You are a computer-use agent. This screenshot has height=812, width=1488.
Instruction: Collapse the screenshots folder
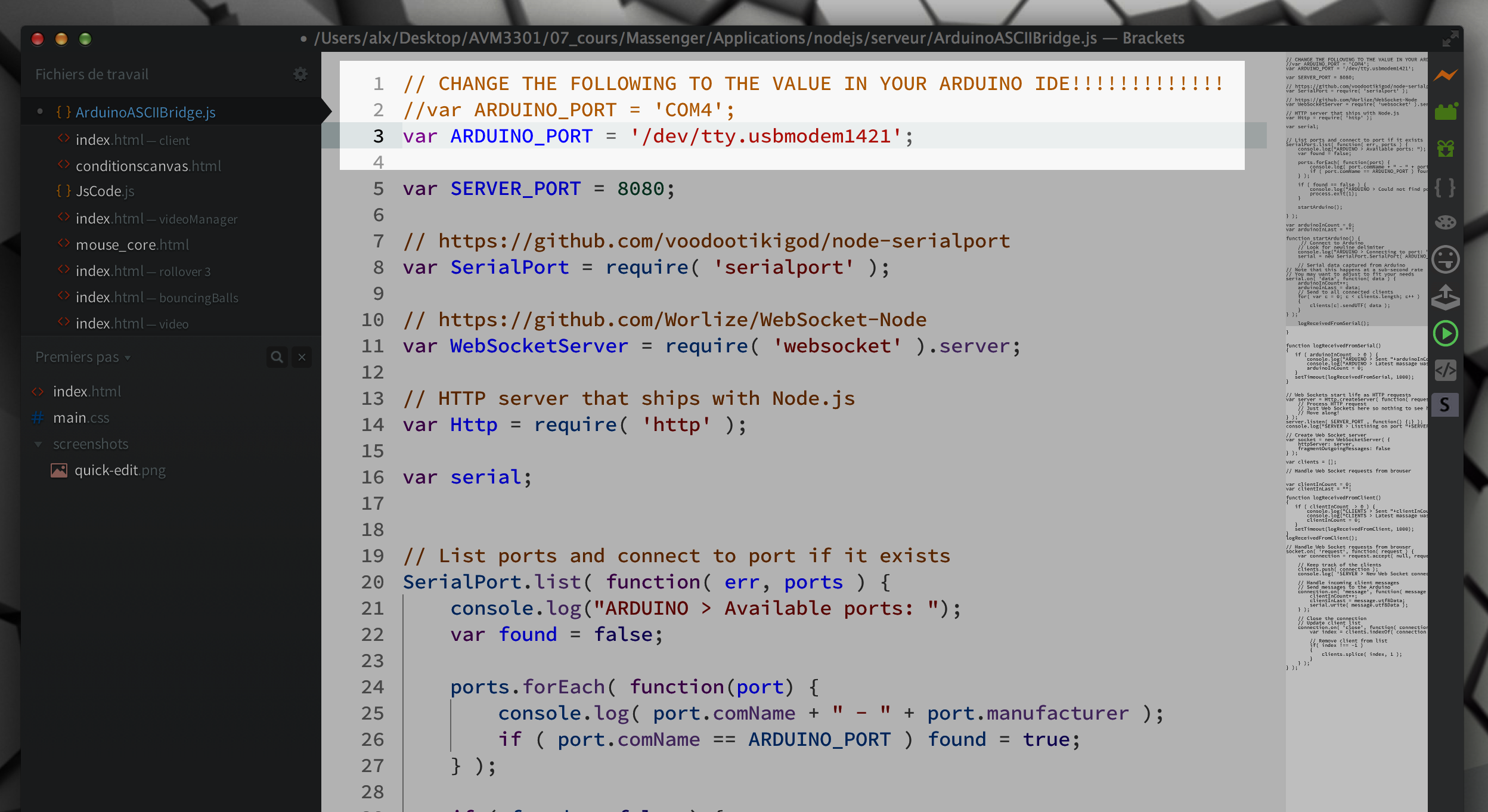(38, 444)
